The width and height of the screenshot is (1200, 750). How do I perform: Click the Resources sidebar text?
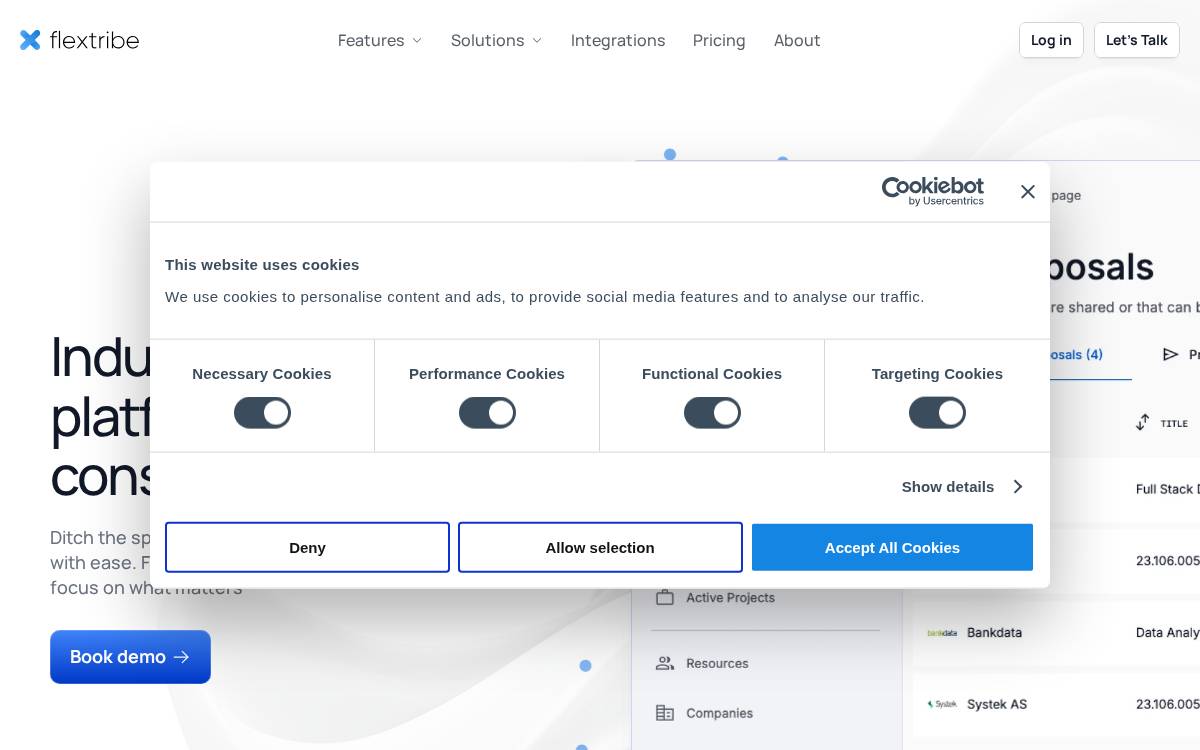(717, 663)
